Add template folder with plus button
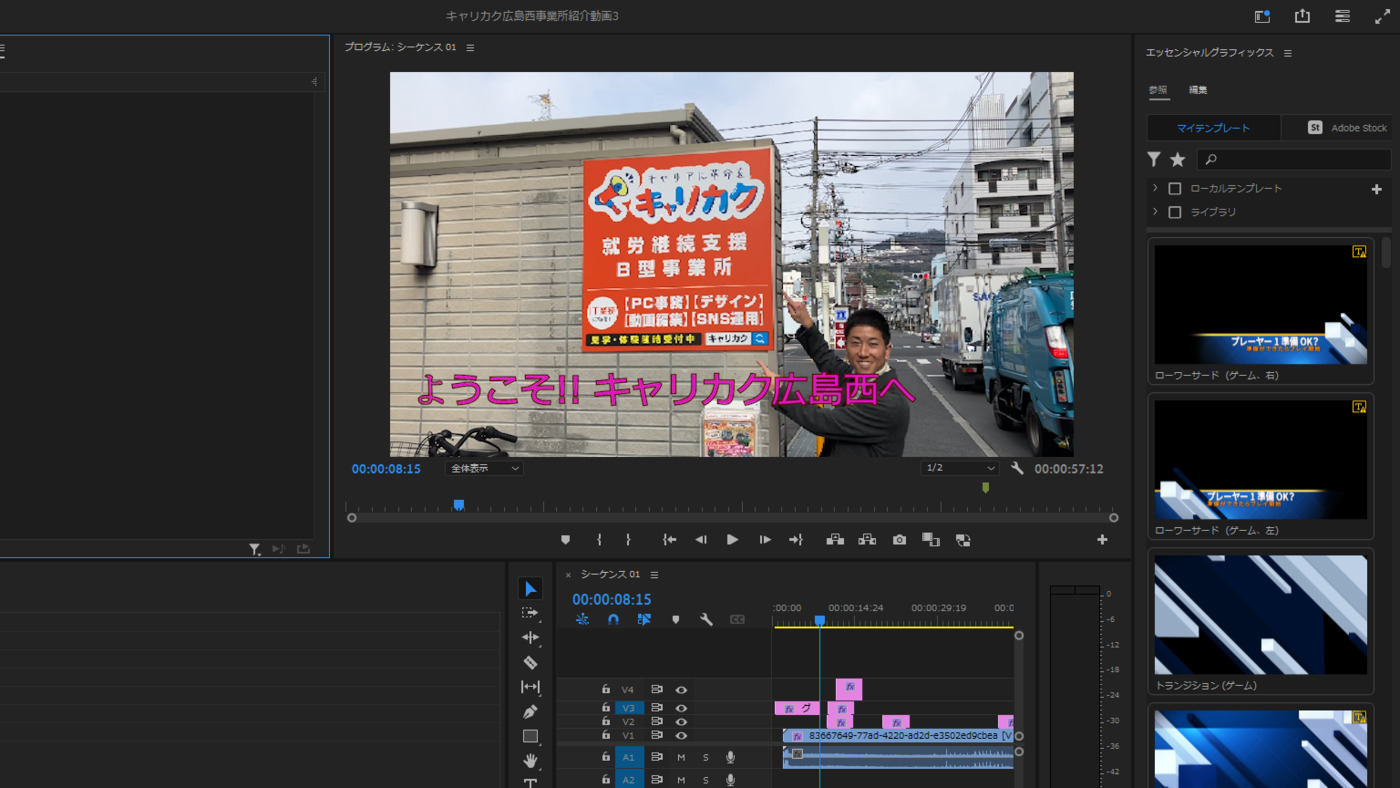Image resolution: width=1400 pixels, height=788 pixels. tap(1376, 189)
